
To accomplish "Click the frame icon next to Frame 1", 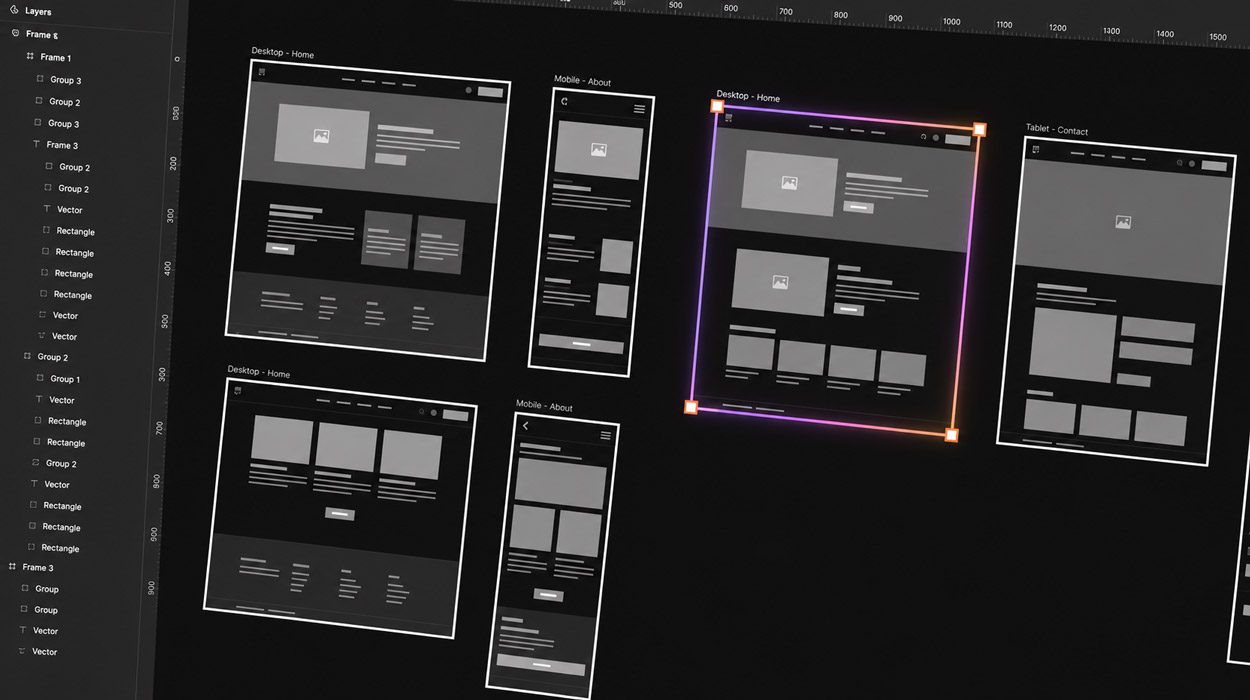I will (29, 57).
